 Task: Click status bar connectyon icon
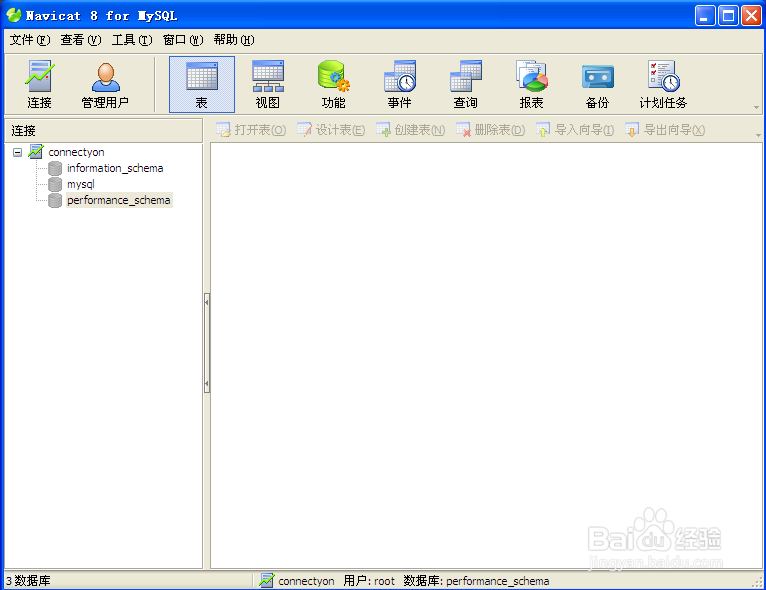267,580
